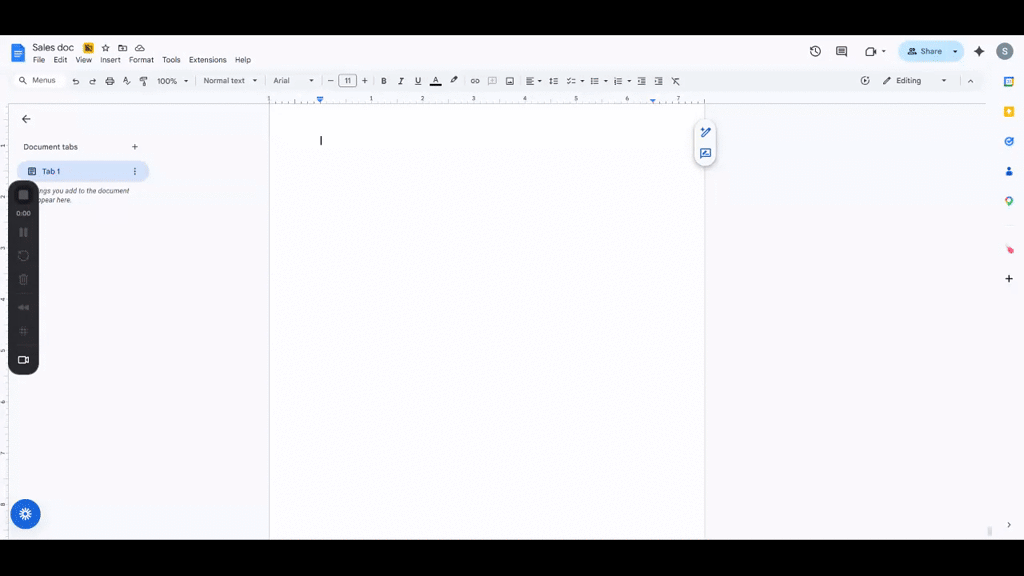Click the font size field 11
Viewport: 1024px width, 576px height.
[347, 81]
